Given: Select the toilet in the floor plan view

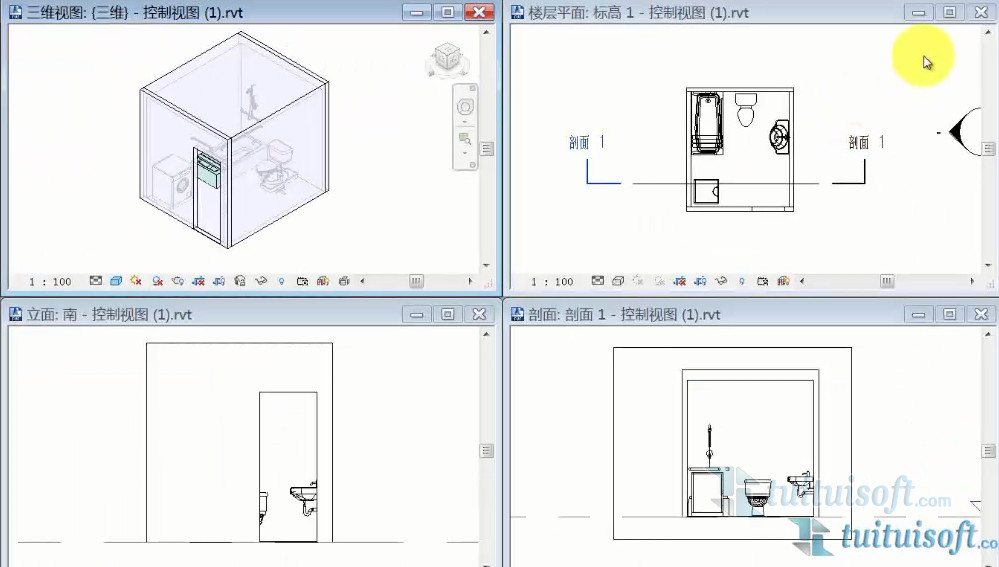Looking at the screenshot, I should click(x=745, y=110).
